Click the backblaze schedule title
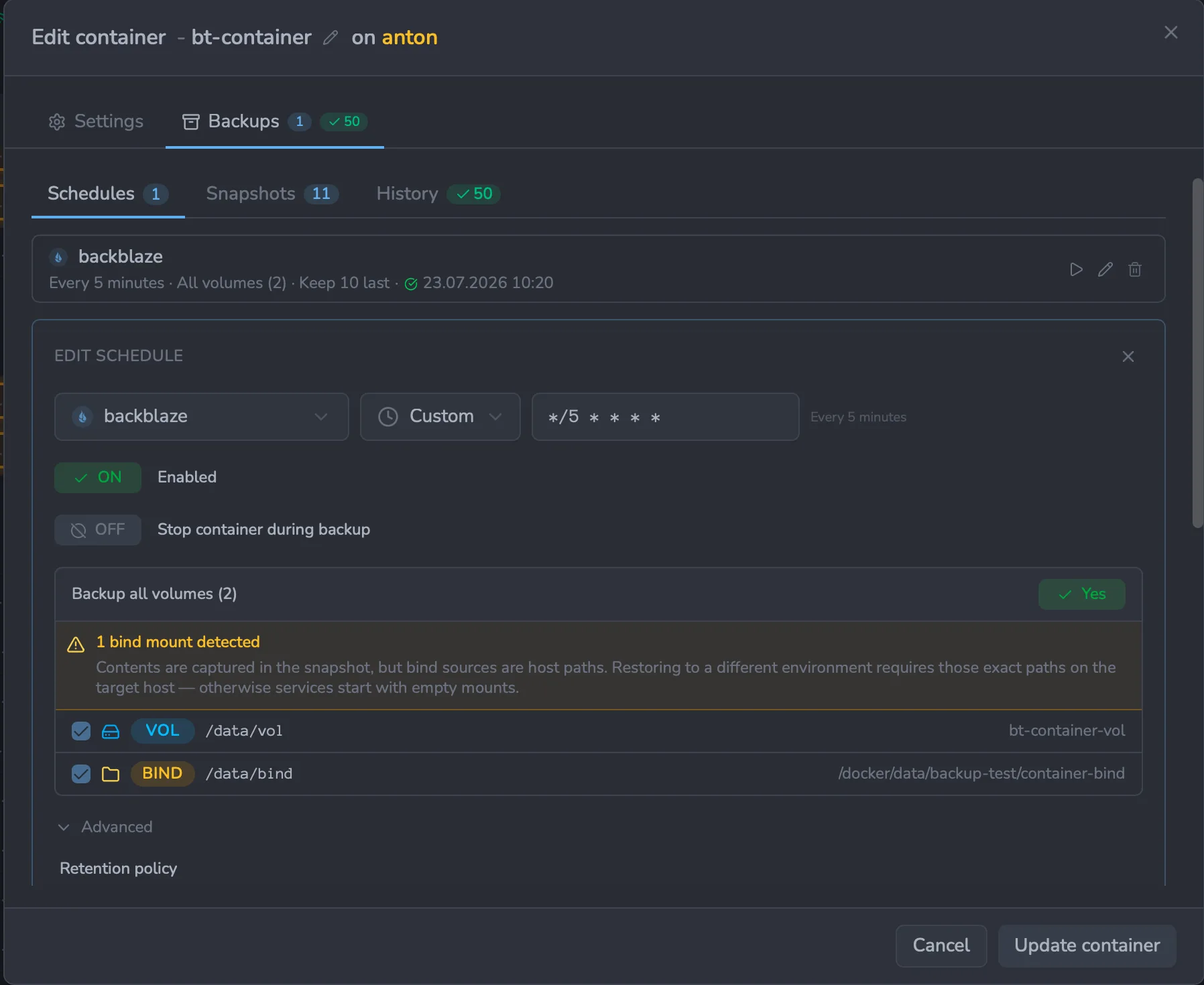The width and height of the screenshot is (1204, 985). (121, 257)
